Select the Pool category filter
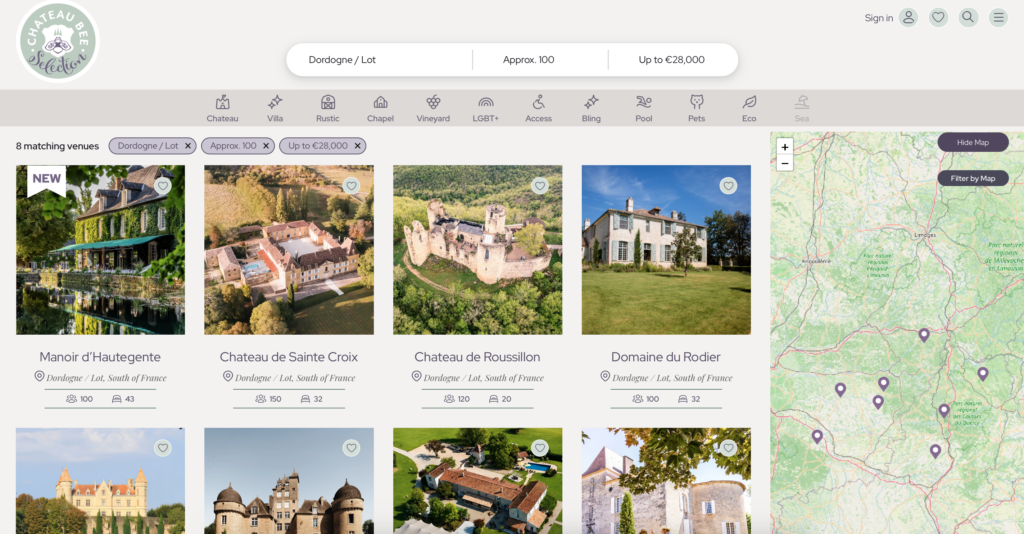1024x534 pixels. coord(644,109)
